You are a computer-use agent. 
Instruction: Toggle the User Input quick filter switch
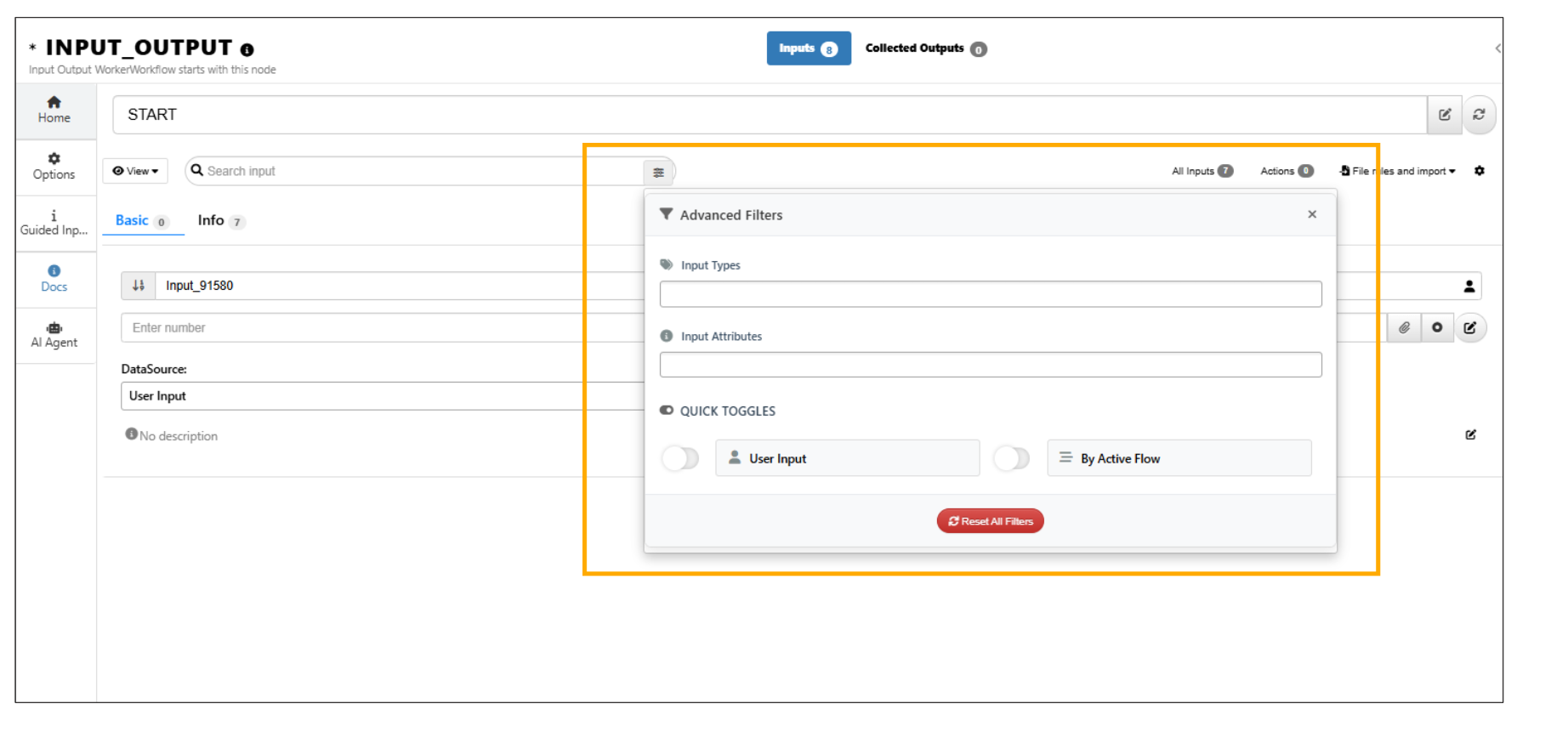[680, 459]
